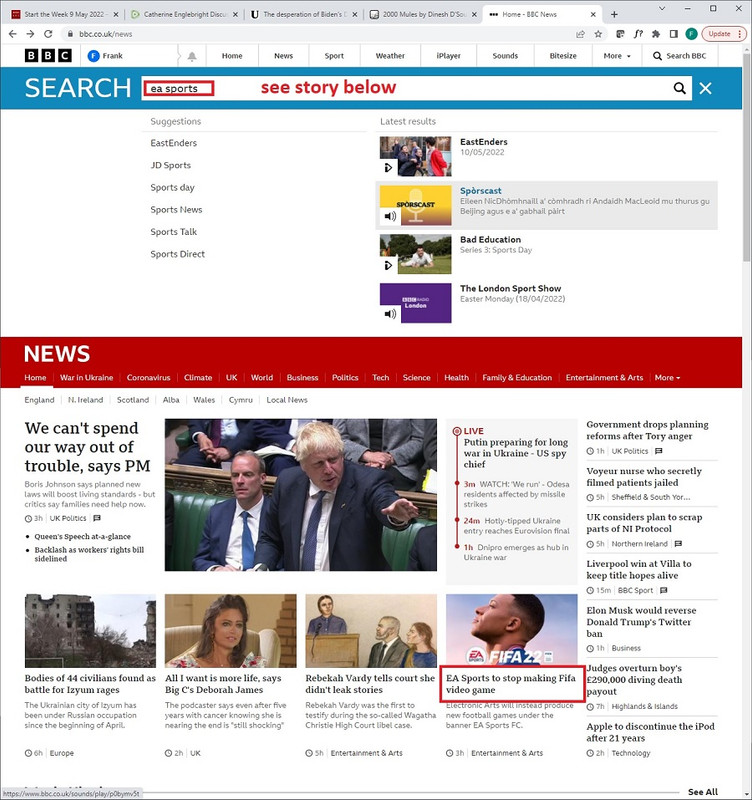The height and width of the screenshot is (800, 752).
Task: Open the EastEnders result thumbnail
Action: click(x=415, y=156)
